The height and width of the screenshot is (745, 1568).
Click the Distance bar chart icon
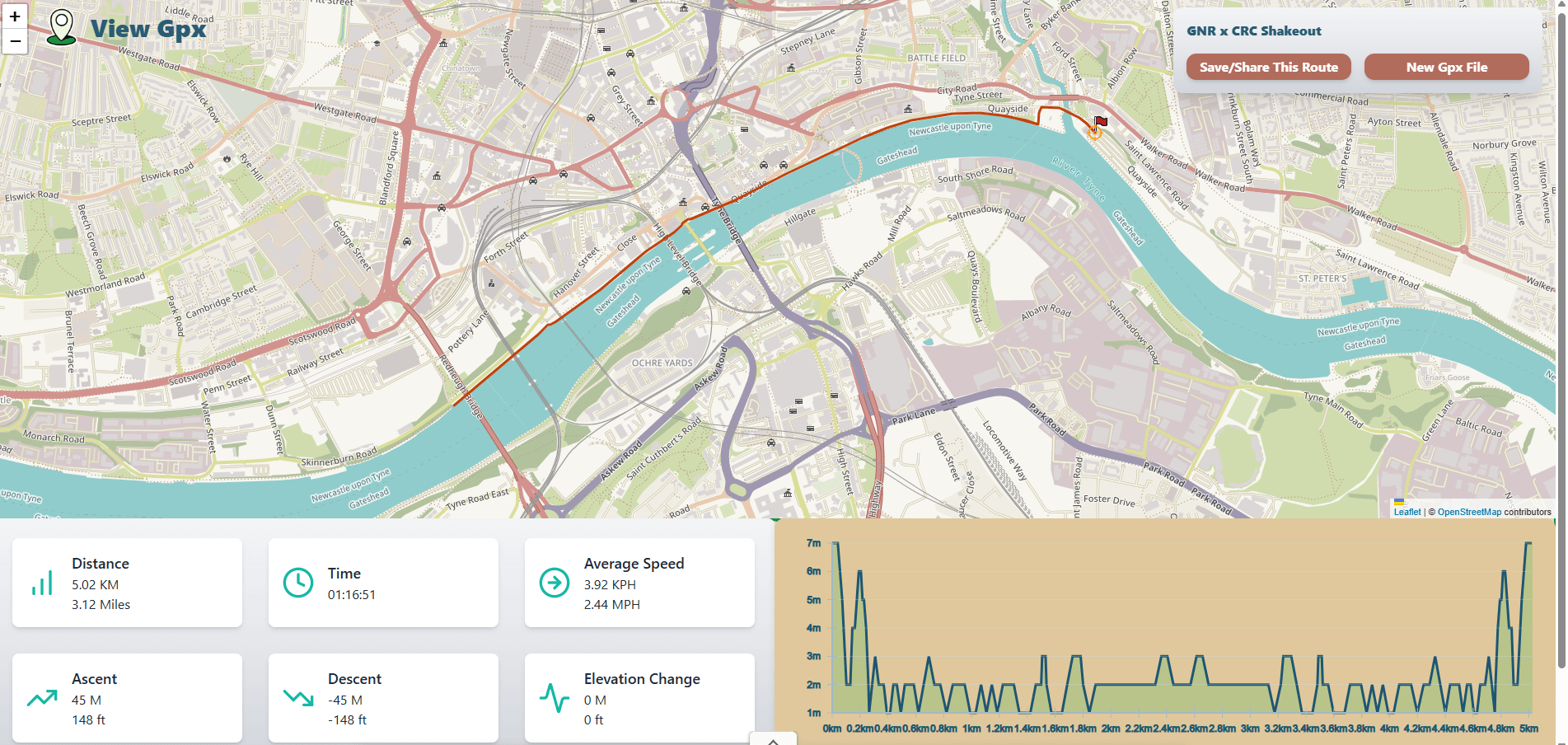(x=42, y=583)
